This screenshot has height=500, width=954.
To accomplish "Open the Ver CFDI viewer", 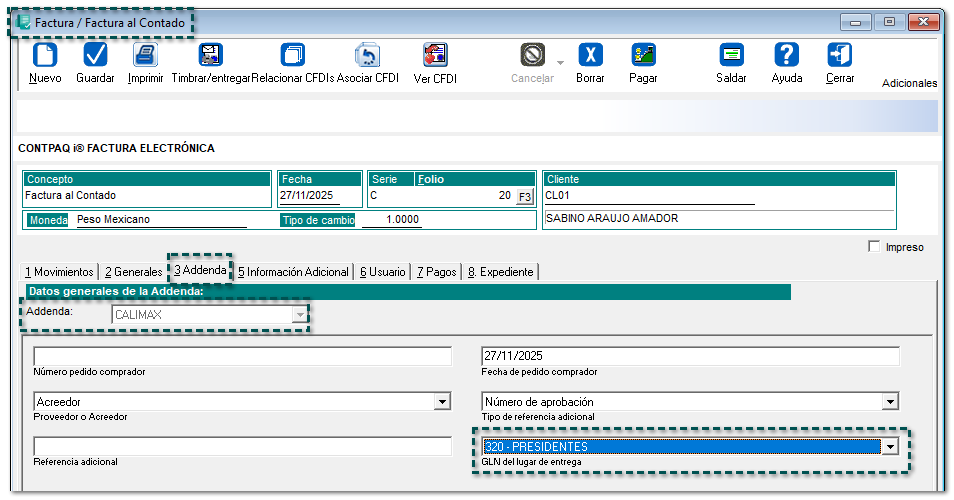I will pos(435,56).
